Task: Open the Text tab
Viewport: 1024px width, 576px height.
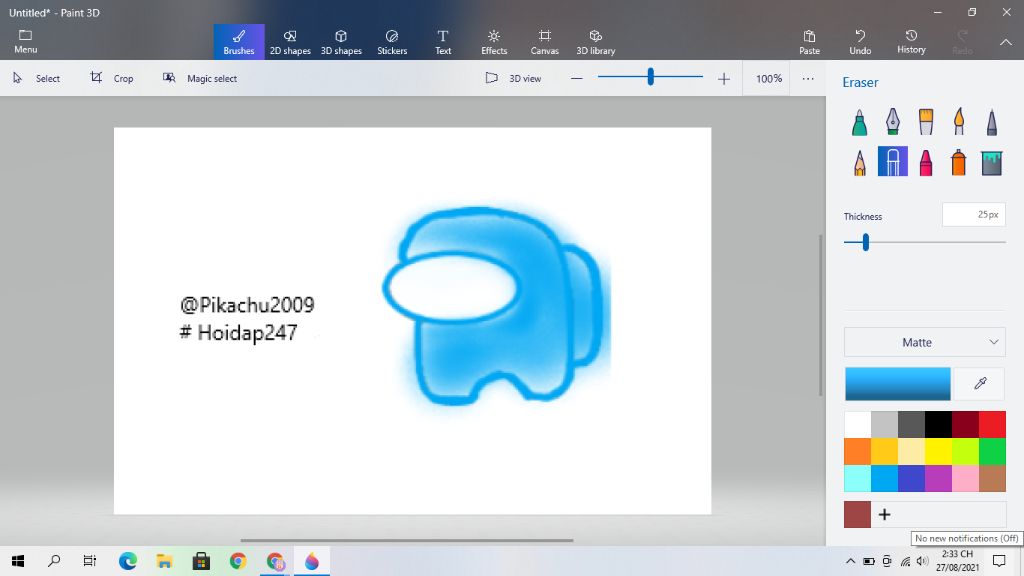Action: [443, 42]
